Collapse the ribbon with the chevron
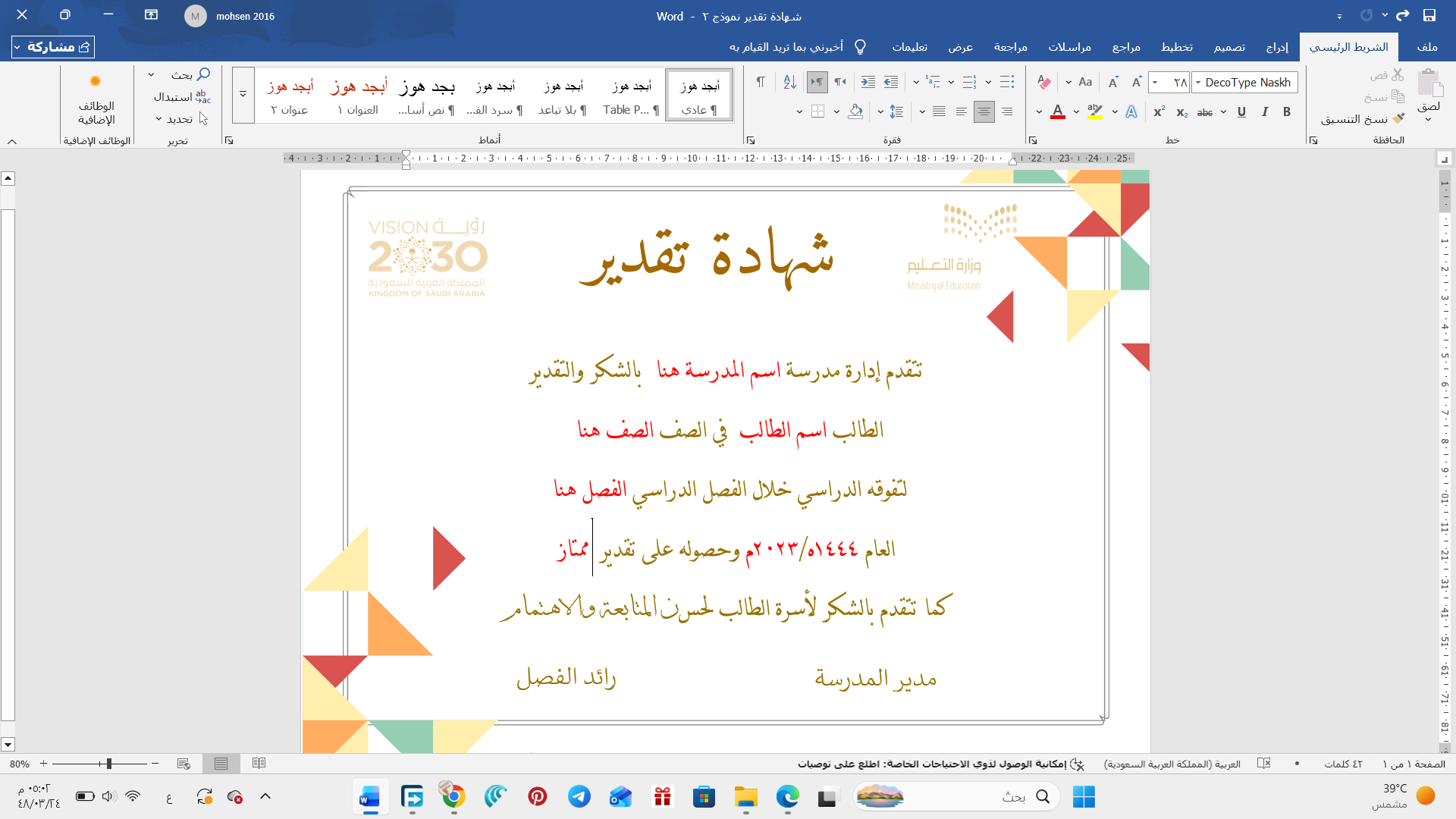1456x819 pixels. (x=12, y=141)
